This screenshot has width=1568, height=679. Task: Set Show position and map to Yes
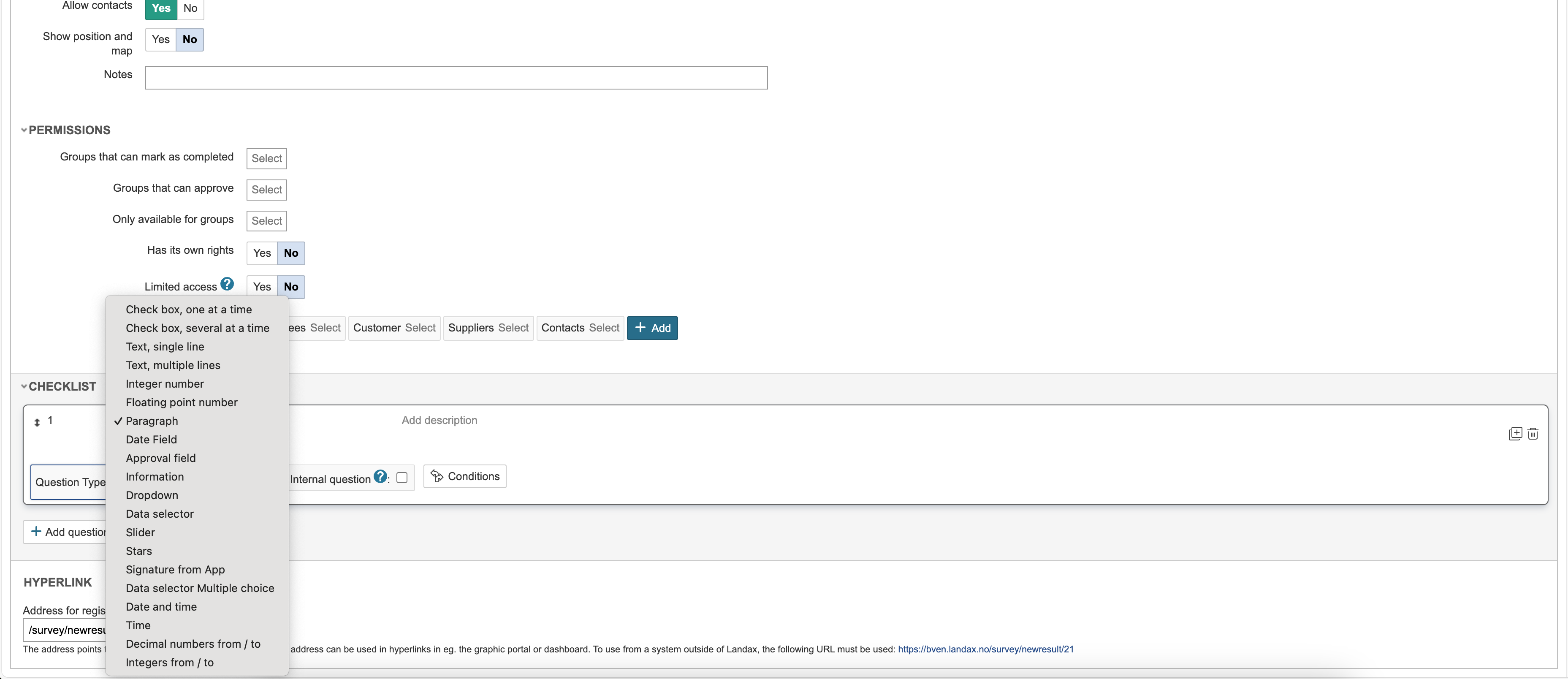tap(161, 40)
